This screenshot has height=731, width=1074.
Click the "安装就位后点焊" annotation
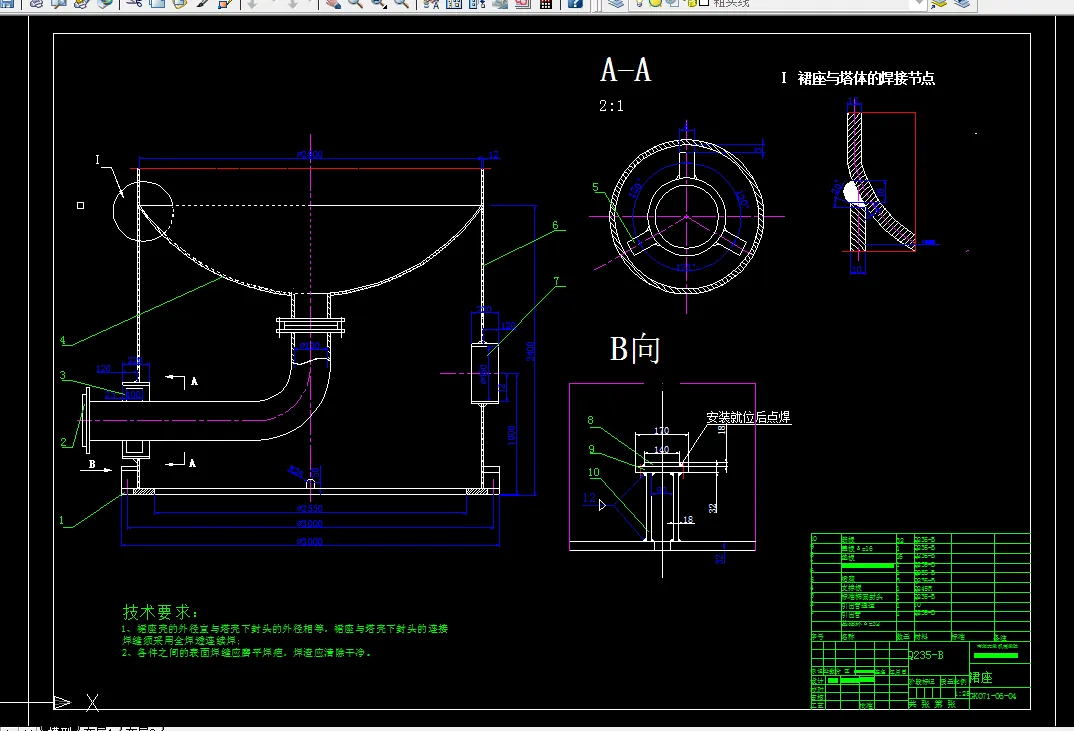pos(749,417)
